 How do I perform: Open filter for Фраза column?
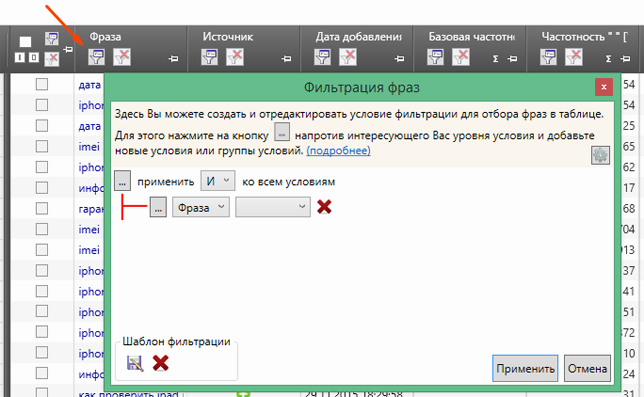pos(96,57)
